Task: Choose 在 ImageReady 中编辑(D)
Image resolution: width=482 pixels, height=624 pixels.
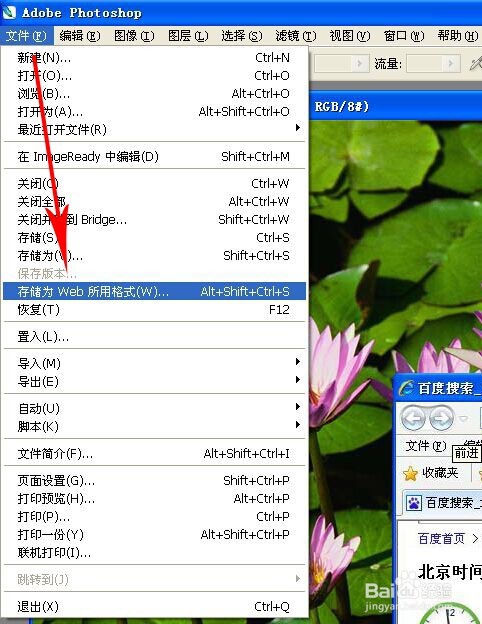Action: pyautogui.click(x=154, y=157)
